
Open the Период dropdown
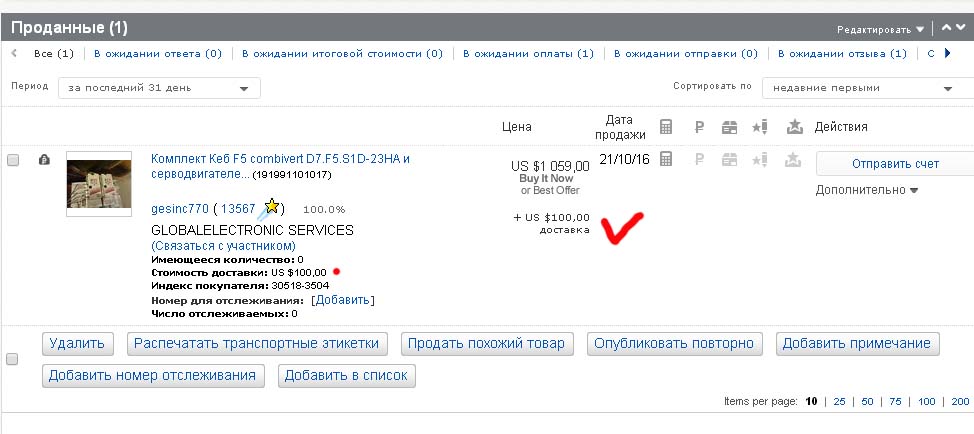(x=159, y=88)
